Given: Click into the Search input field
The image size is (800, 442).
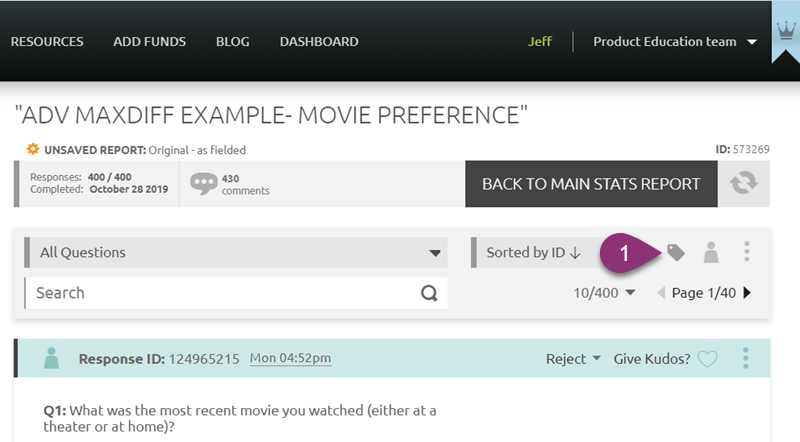Looking at the screenshot, I should [220, 293].
